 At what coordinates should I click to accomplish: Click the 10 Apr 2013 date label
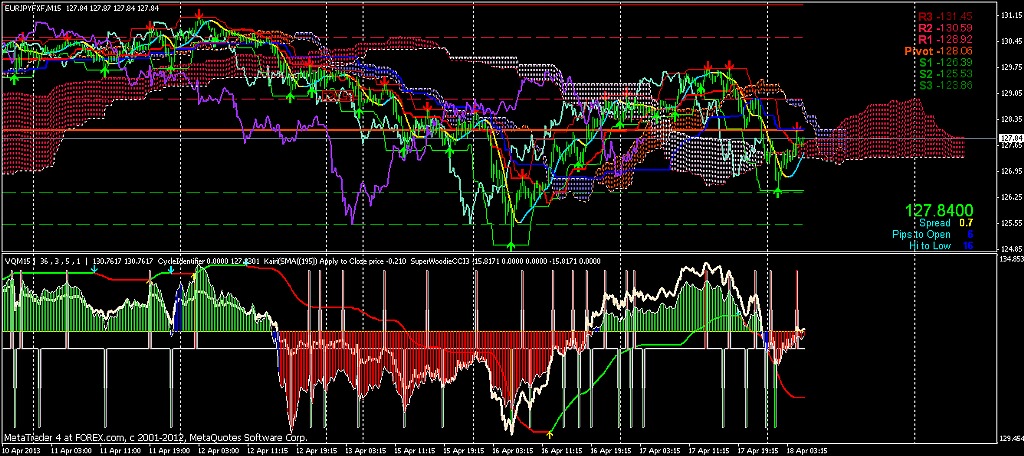click(x=20, y=450)
